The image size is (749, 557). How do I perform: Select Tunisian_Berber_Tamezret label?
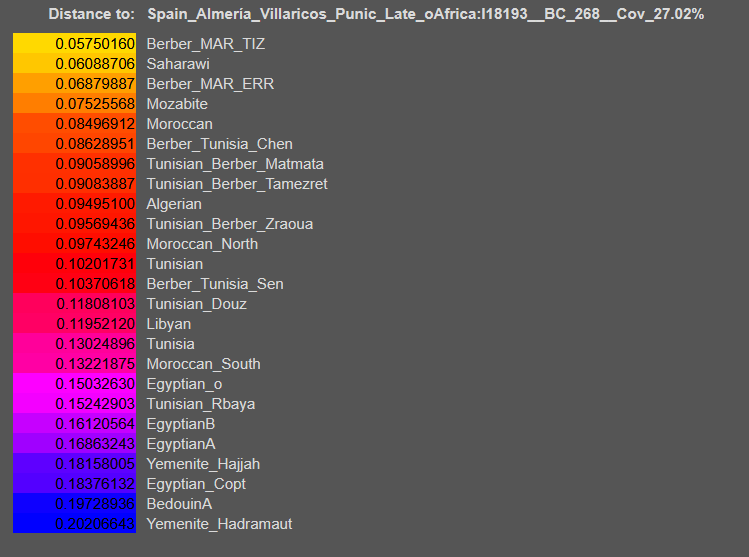click(x=237, y=184)
